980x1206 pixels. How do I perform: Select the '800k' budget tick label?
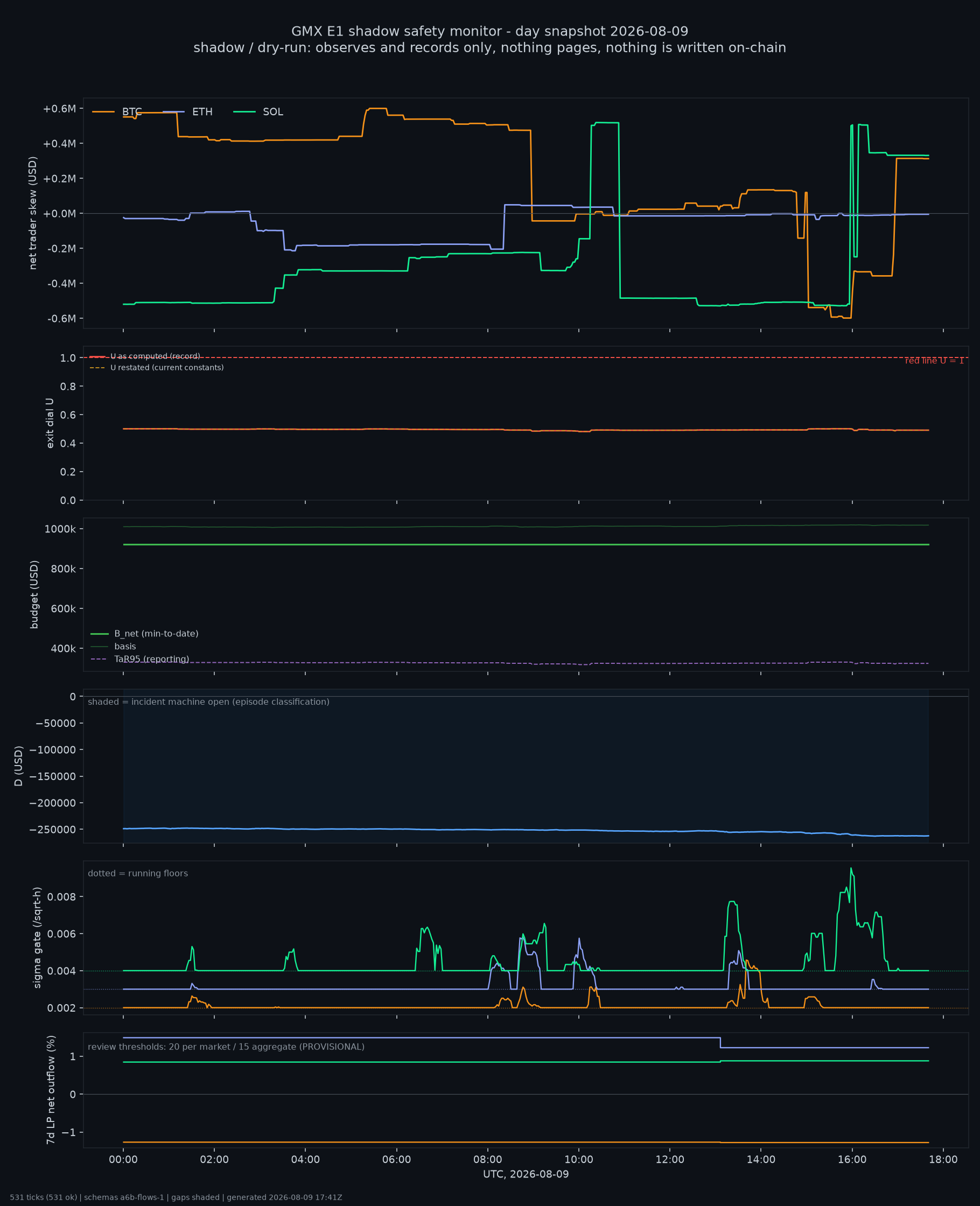coord(63,569)
